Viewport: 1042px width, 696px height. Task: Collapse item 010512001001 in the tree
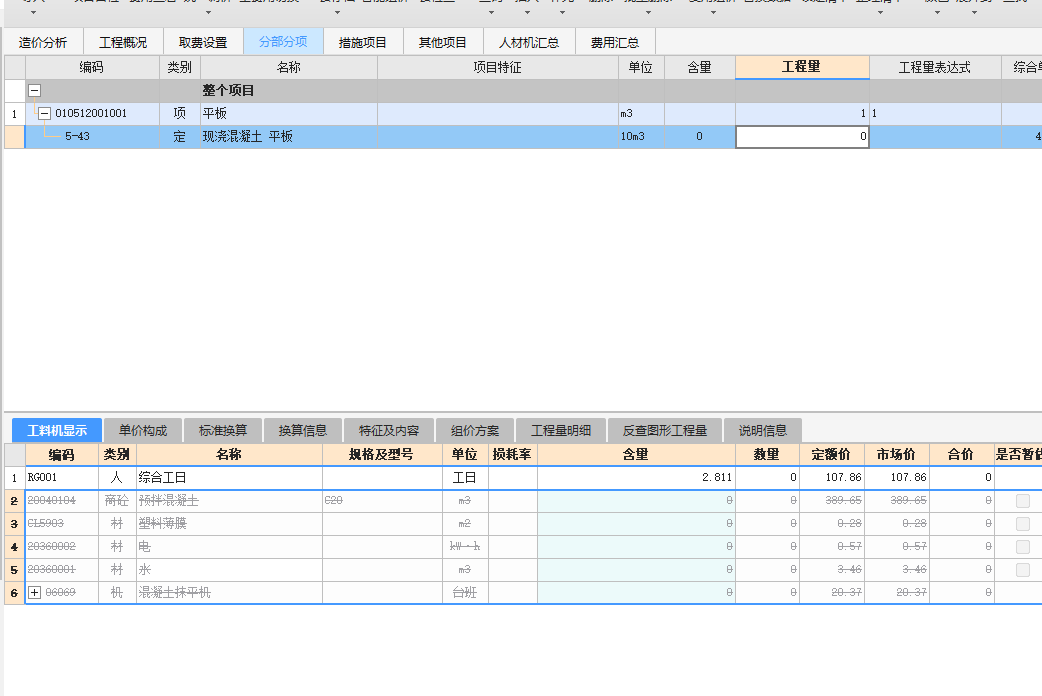pyautogui.click(x=45, y=114)
